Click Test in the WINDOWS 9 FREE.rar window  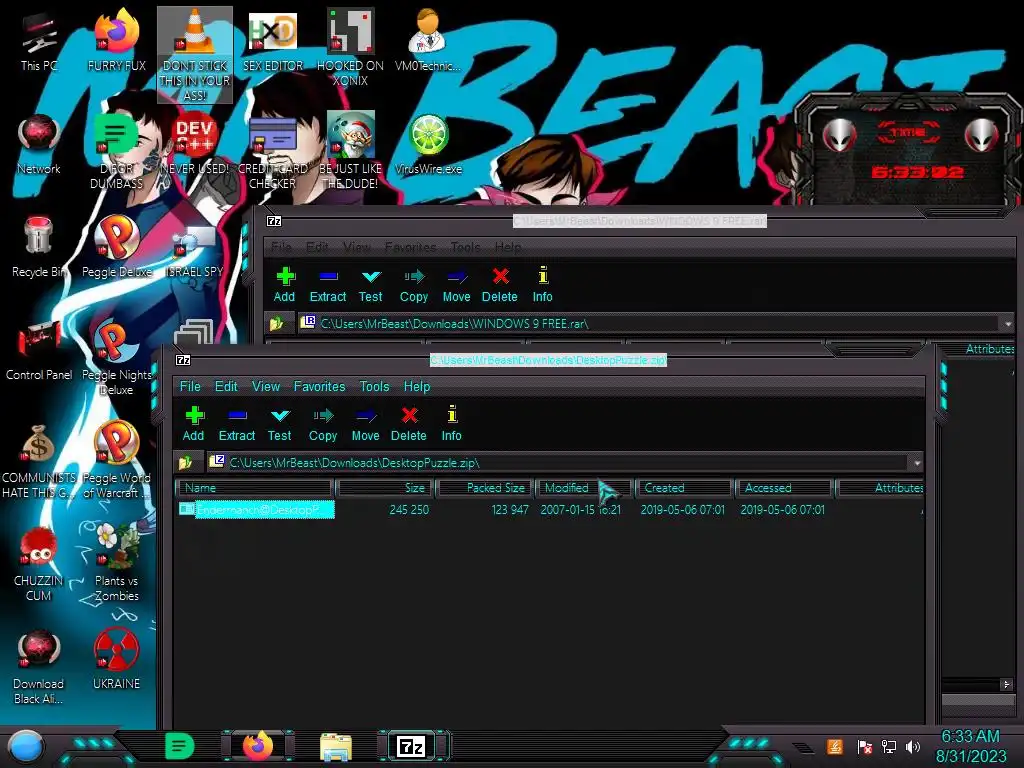[370, 285]
